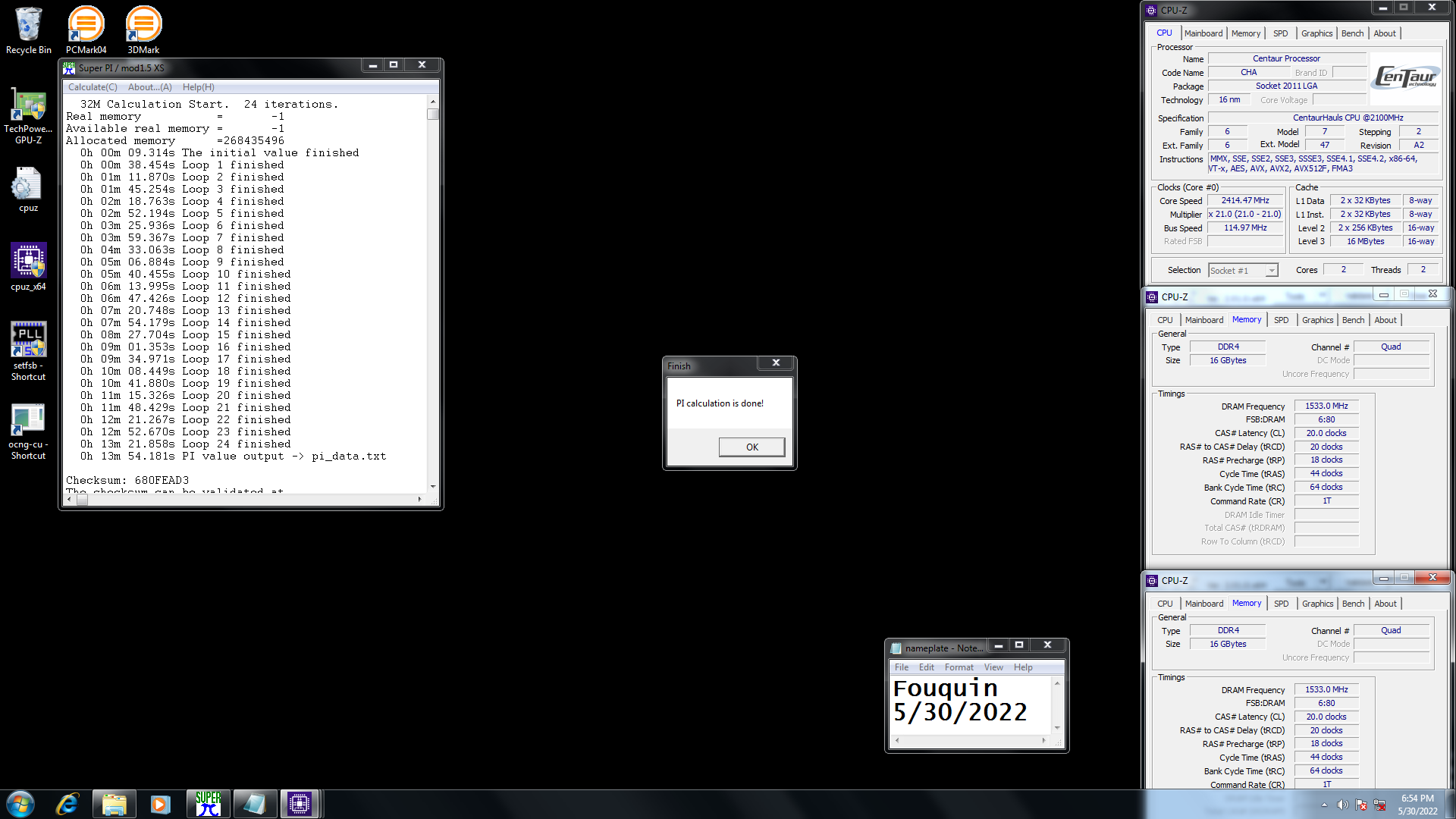Click the Centaur Processor name field
Viewport: 1456px width, 819px height.
coord(1287,58)
